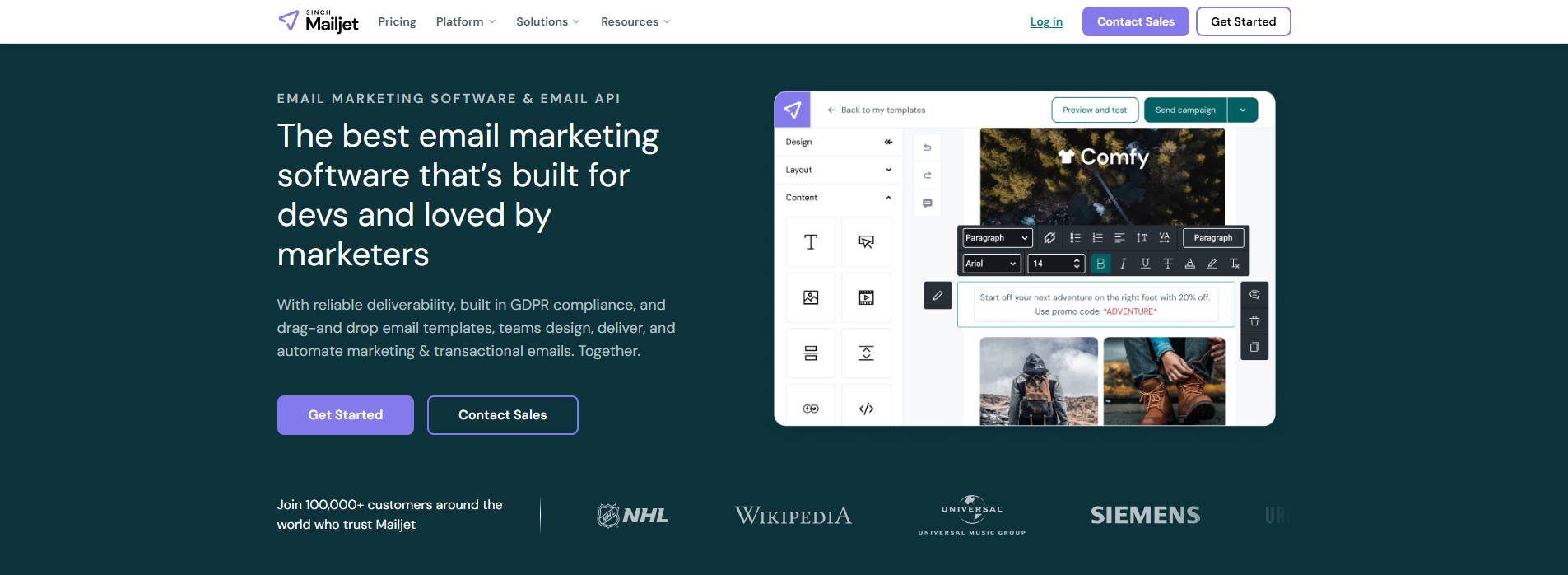Delete block trash icon
The image size is (1568, 575).
(x=1254, y=321)
